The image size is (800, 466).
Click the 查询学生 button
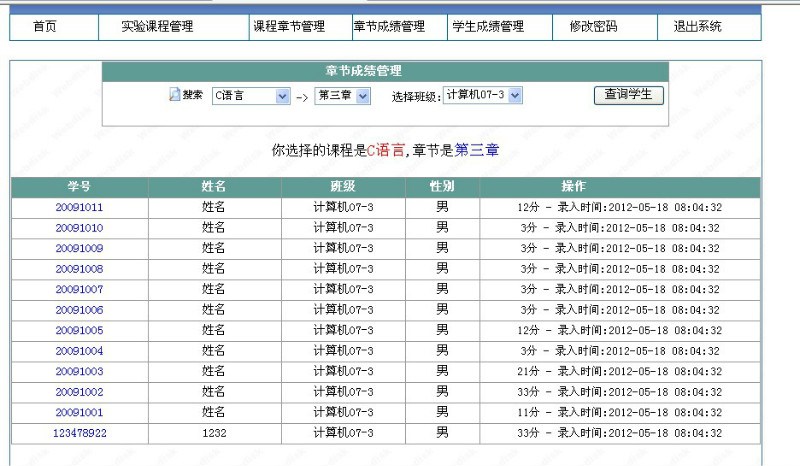tap(629, 95)
